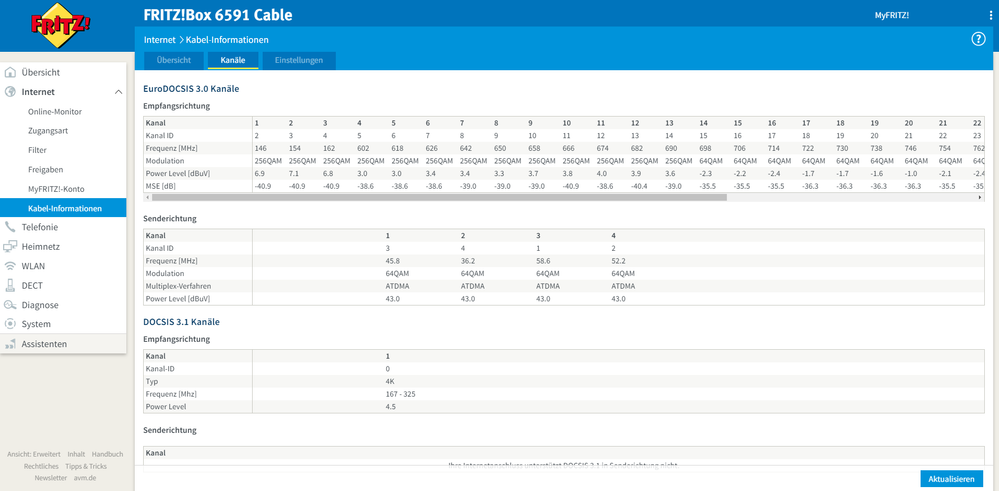The width and height of the screenshot is (999, 491).
Task: Click the Telefonie phone icon
Action: (x=11, y=227)
